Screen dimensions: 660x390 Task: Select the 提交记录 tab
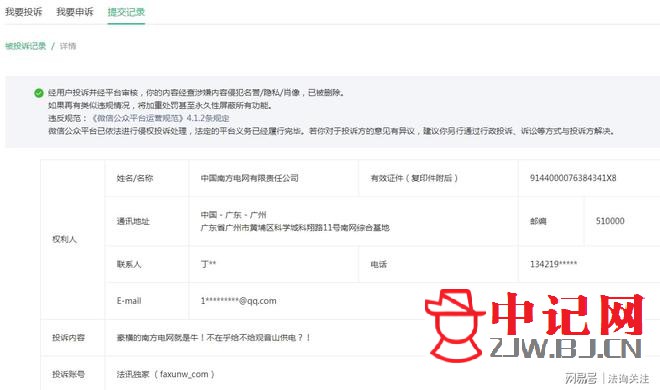[x=126, y=12]
